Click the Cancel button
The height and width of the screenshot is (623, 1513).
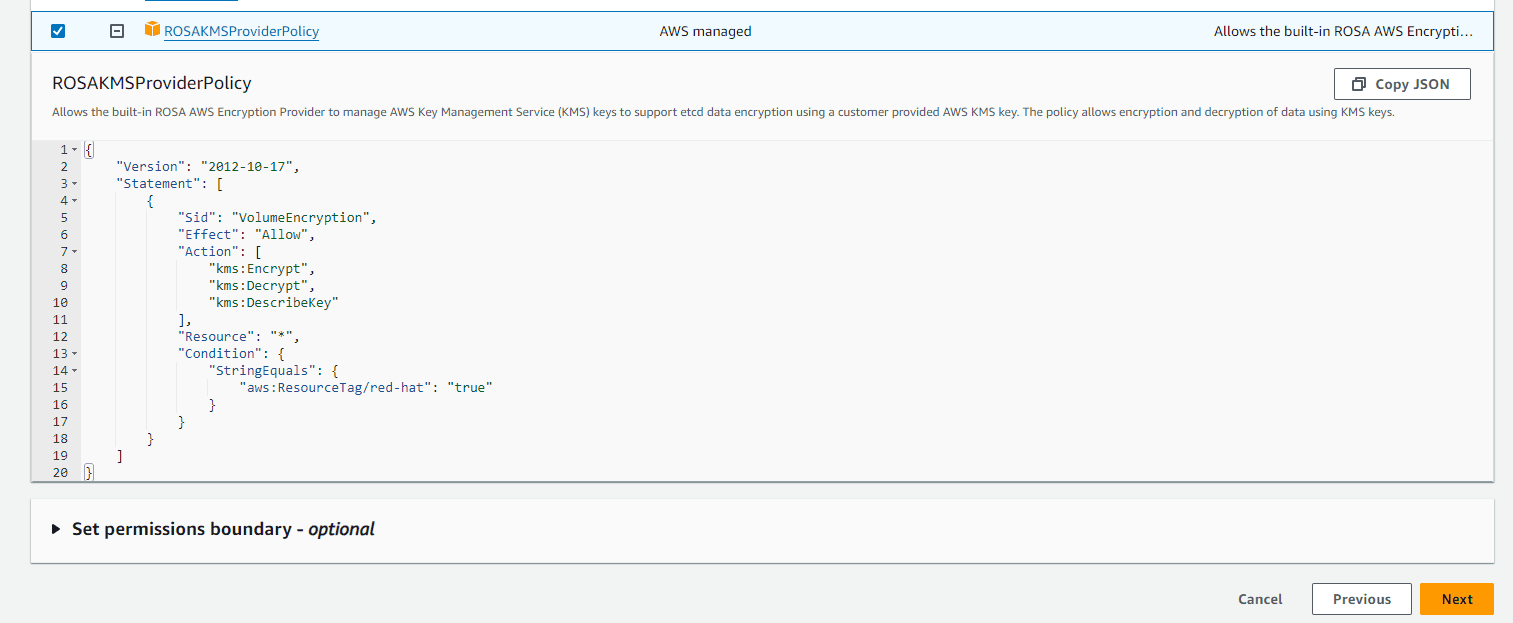1260,599
